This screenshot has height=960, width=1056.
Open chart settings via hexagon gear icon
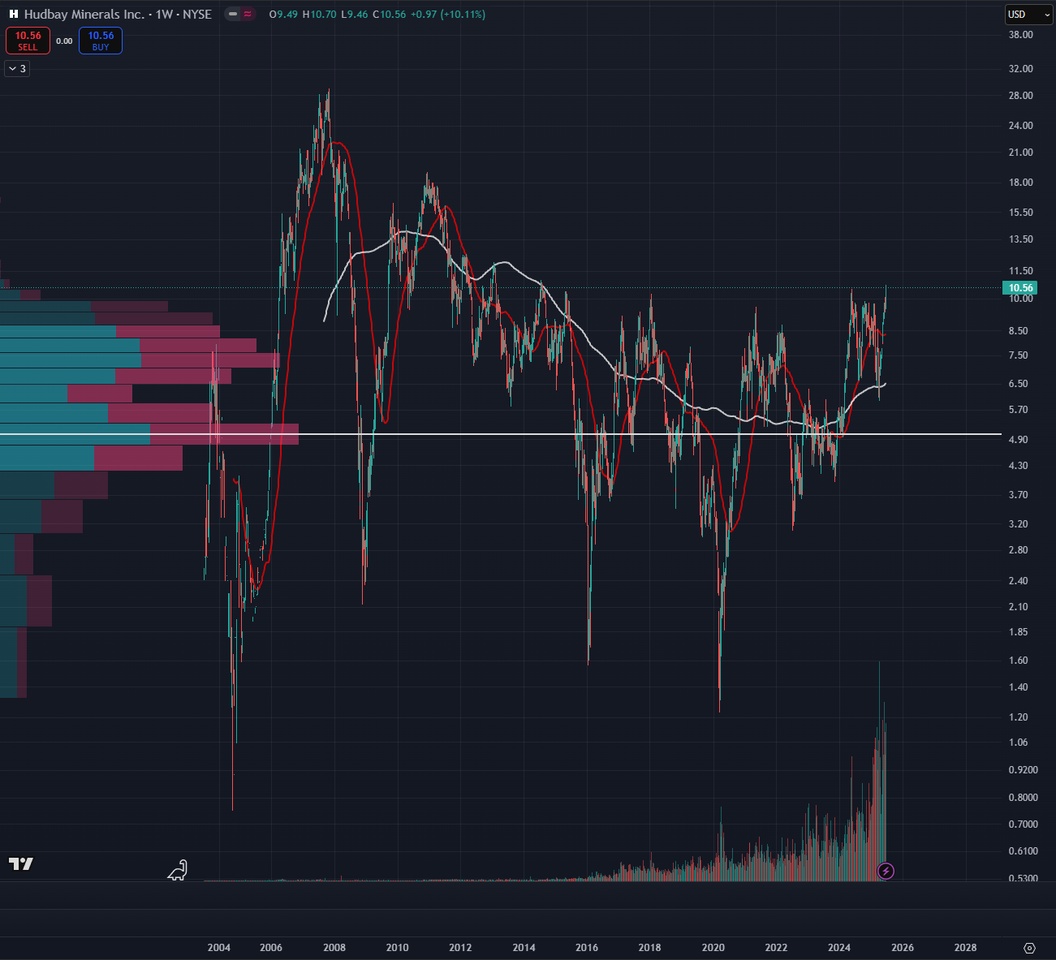(x=1029, y=947)
